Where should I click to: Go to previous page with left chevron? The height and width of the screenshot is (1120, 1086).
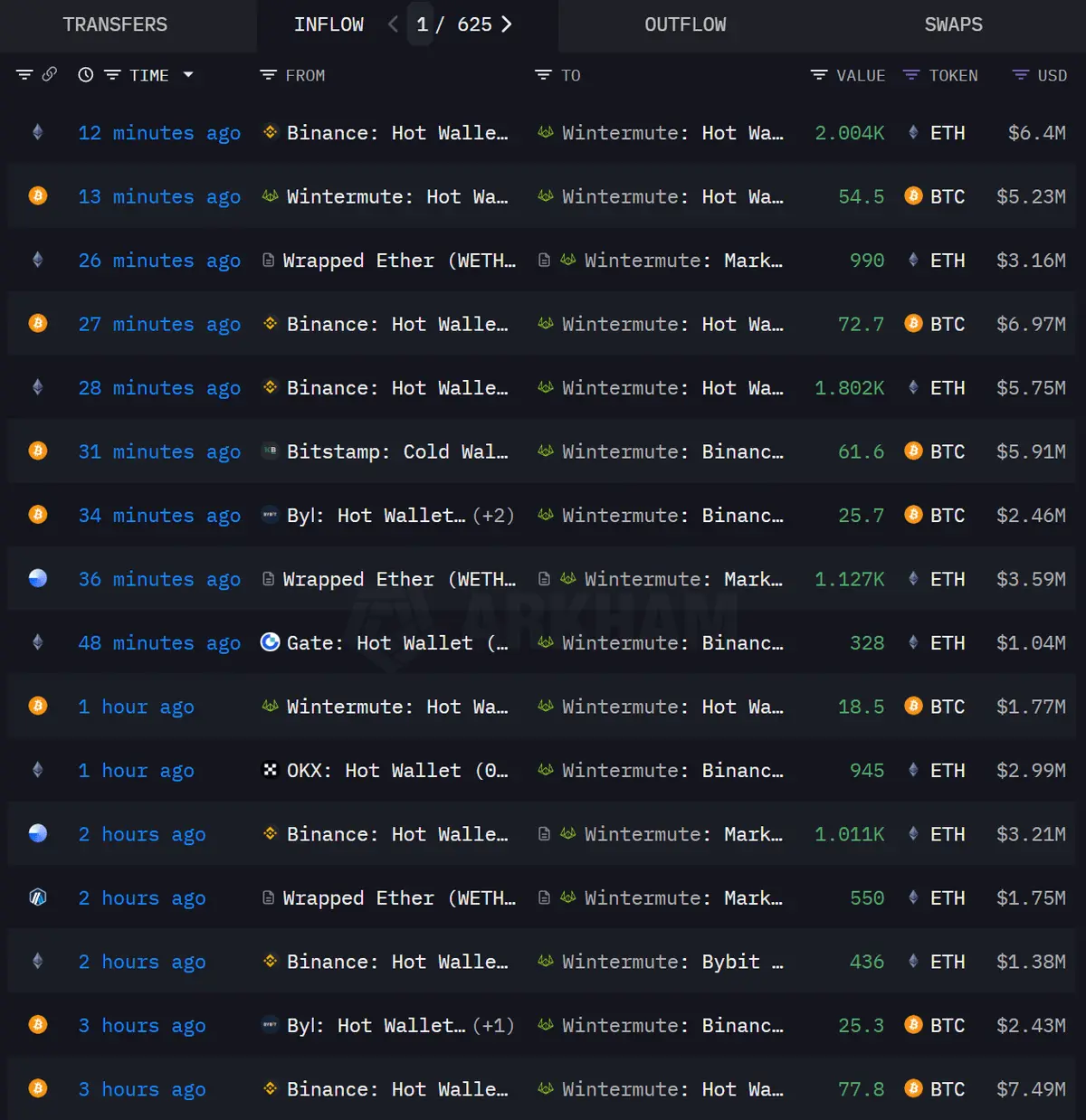(x=393, y=24)
